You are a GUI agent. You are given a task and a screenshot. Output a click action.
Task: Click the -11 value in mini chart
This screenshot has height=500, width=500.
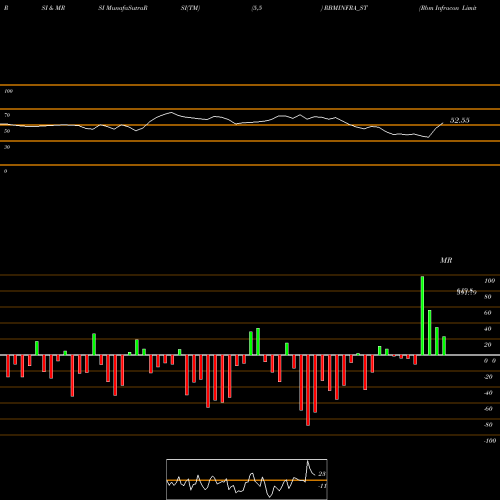pyautogui.click(x=322, y=486)
